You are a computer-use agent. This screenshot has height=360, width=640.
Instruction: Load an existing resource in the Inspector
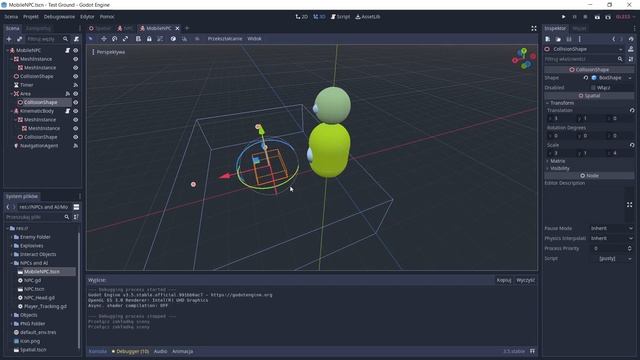point(558,39)
